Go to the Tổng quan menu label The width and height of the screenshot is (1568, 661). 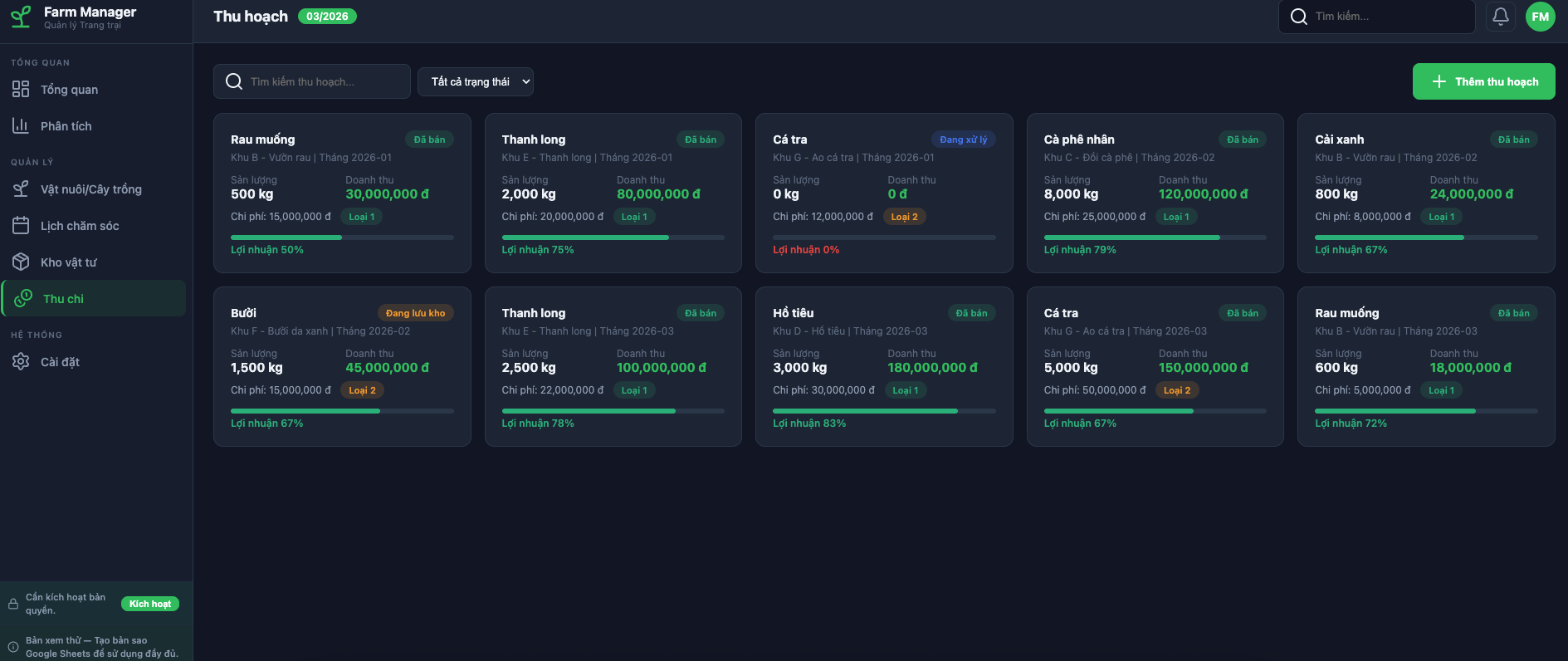[x=69, y=90]
